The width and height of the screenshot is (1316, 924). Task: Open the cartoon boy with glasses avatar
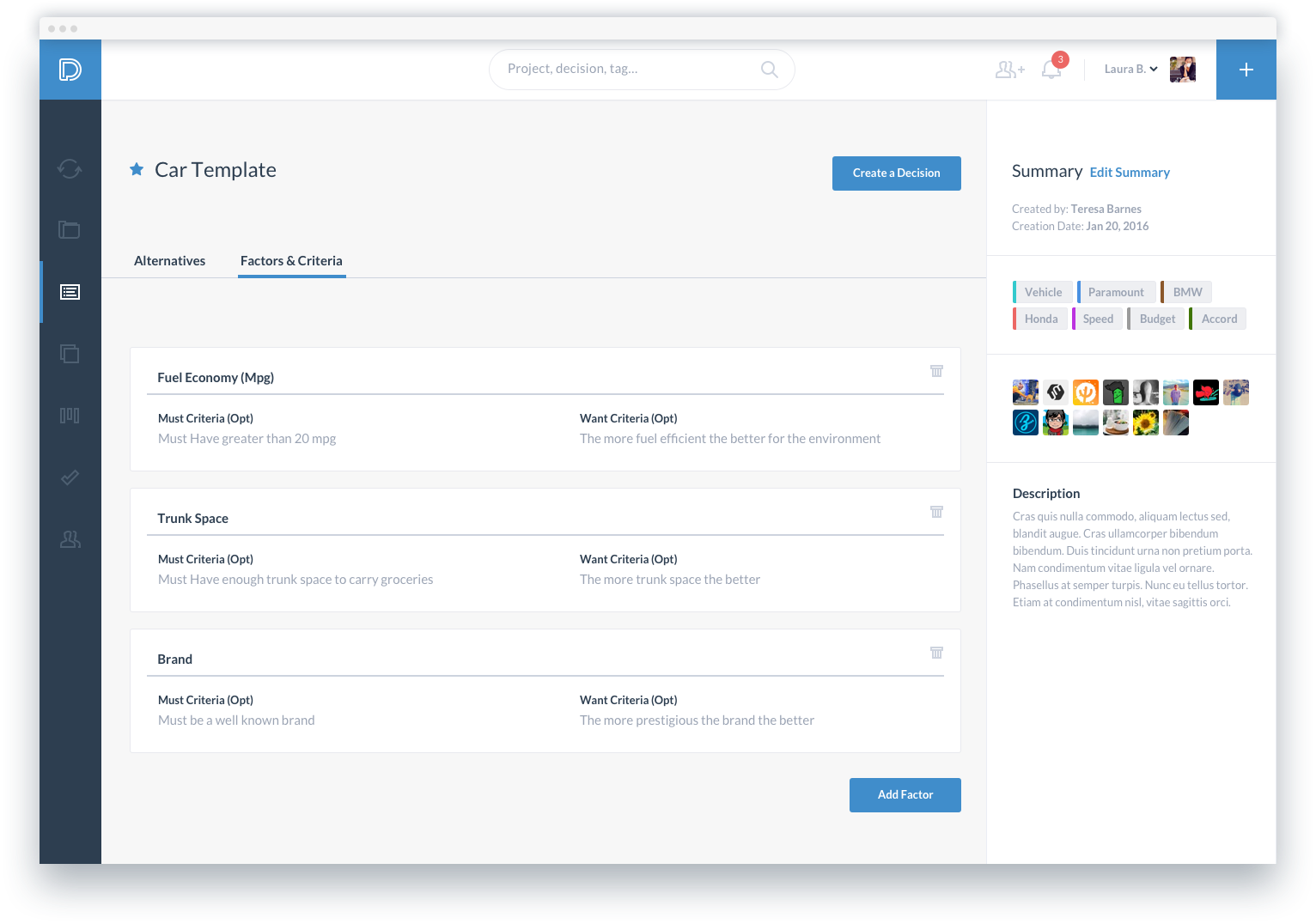coord(1056,422)
